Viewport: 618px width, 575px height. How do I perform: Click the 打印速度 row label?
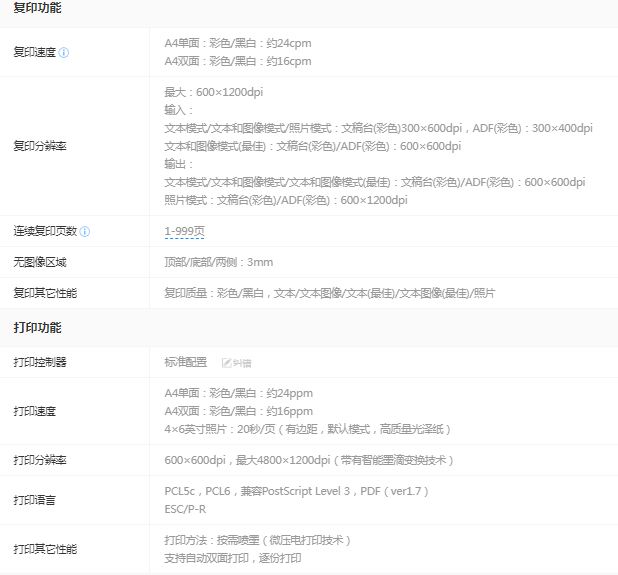34,411
